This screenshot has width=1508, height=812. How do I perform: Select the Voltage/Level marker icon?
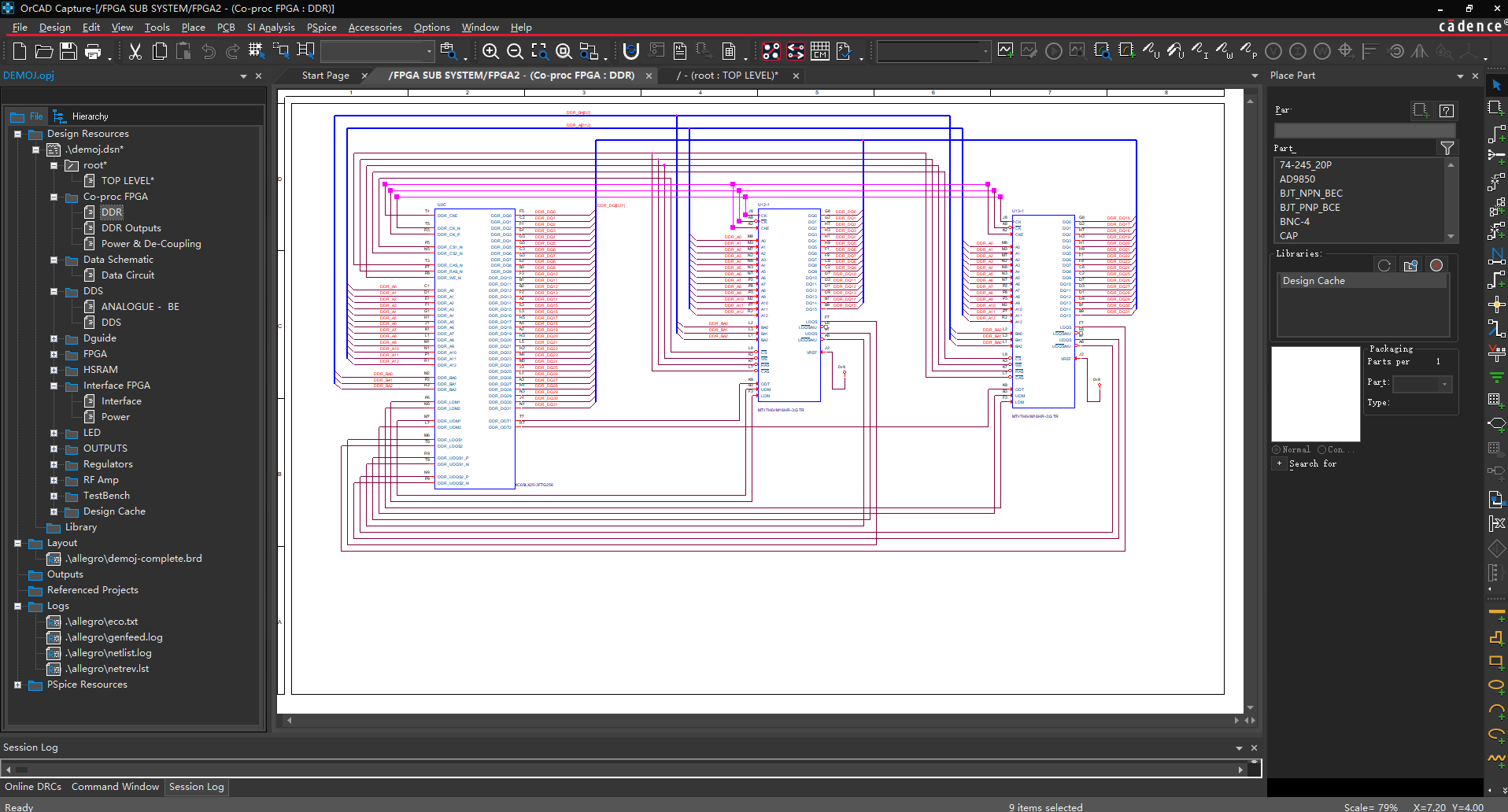pos(1151,51)
